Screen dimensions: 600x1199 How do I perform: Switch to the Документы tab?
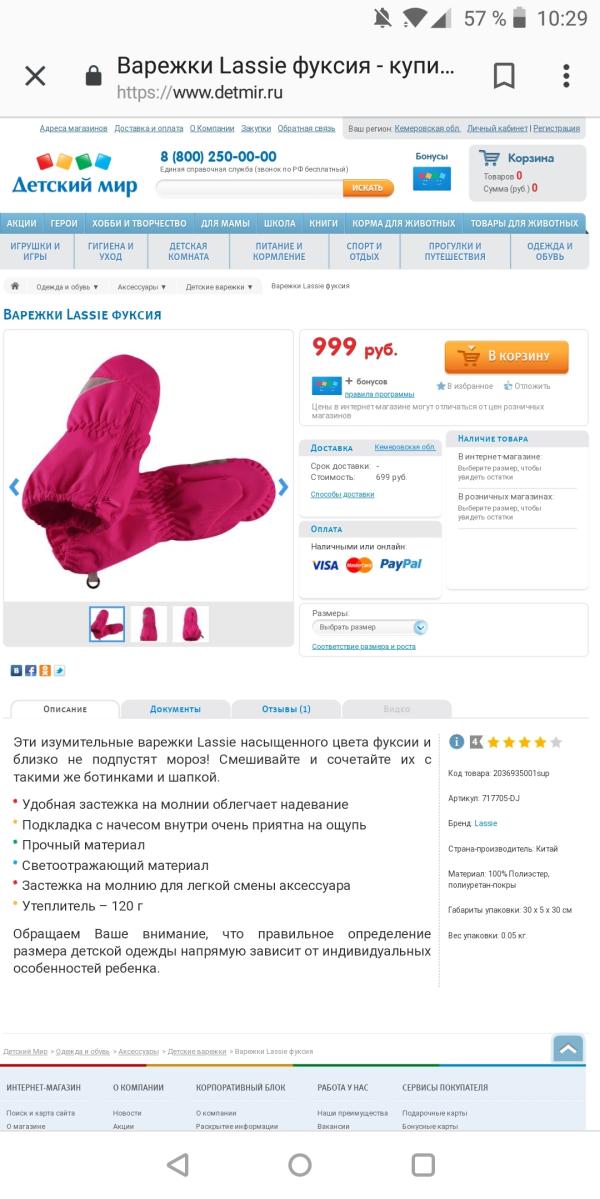click(x=175, y=709)
